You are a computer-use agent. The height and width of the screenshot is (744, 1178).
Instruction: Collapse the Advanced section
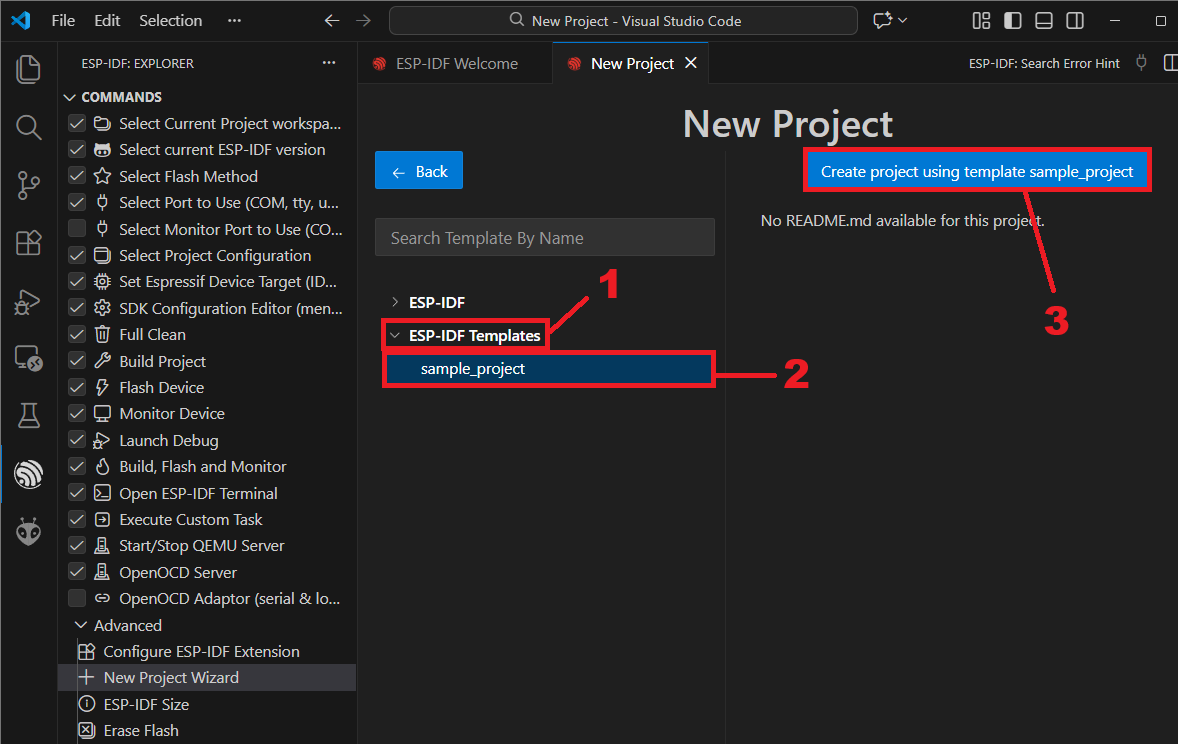click(82, 626)
